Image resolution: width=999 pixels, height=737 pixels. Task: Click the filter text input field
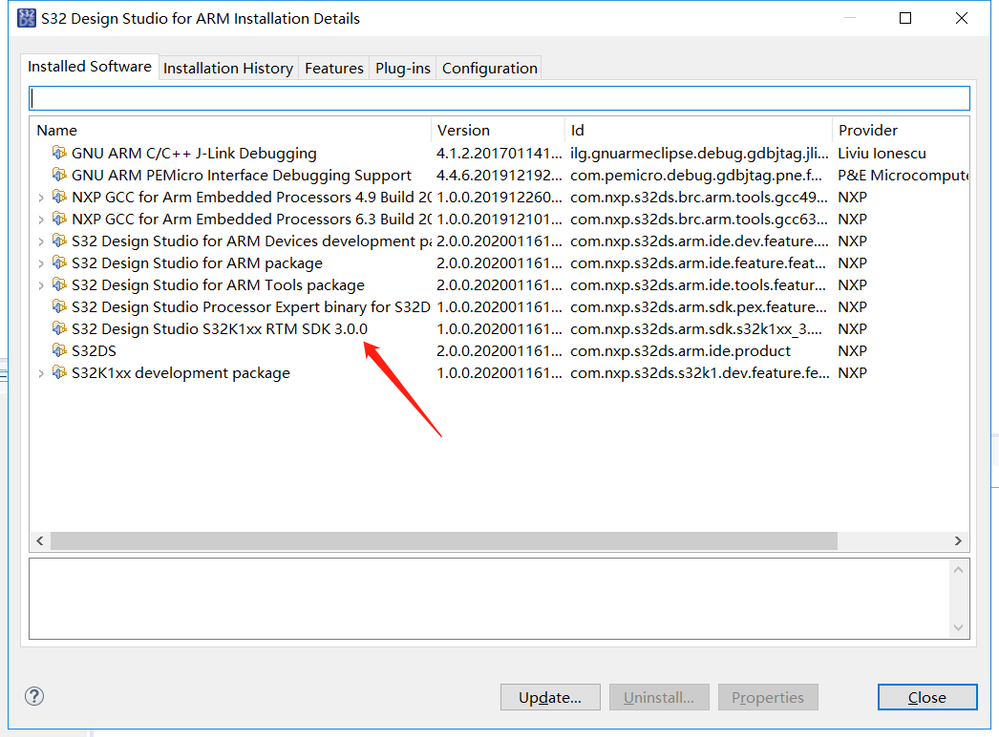(x=500, y=98)
